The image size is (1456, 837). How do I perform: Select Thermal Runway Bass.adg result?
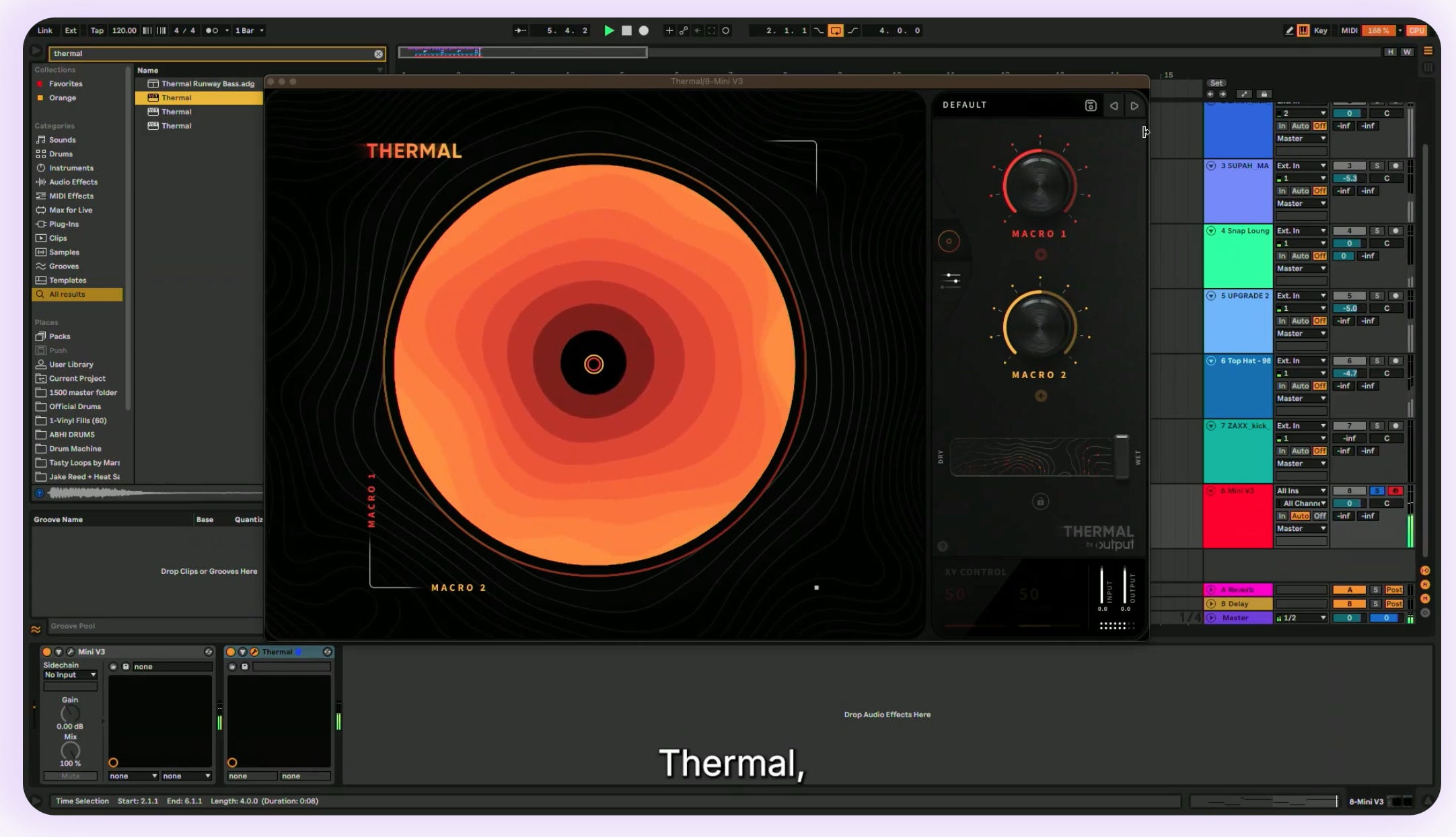[208, 84]
